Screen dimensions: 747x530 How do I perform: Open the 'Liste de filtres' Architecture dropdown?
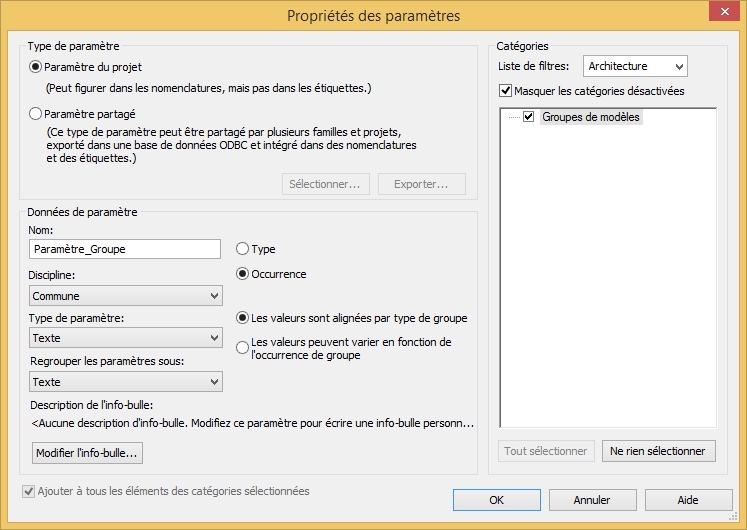click(x=635, y=66)
